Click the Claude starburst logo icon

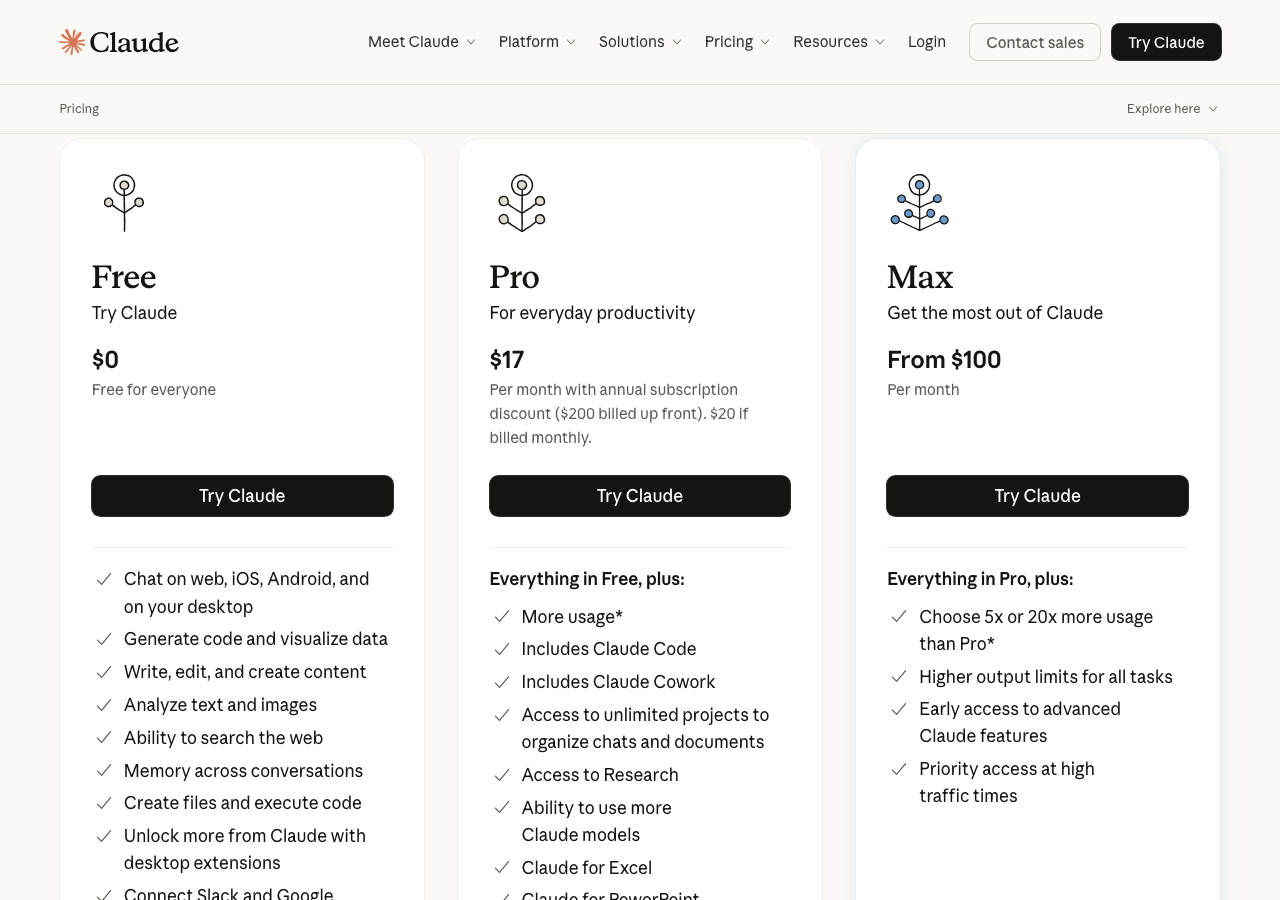[x=72, y=42]
